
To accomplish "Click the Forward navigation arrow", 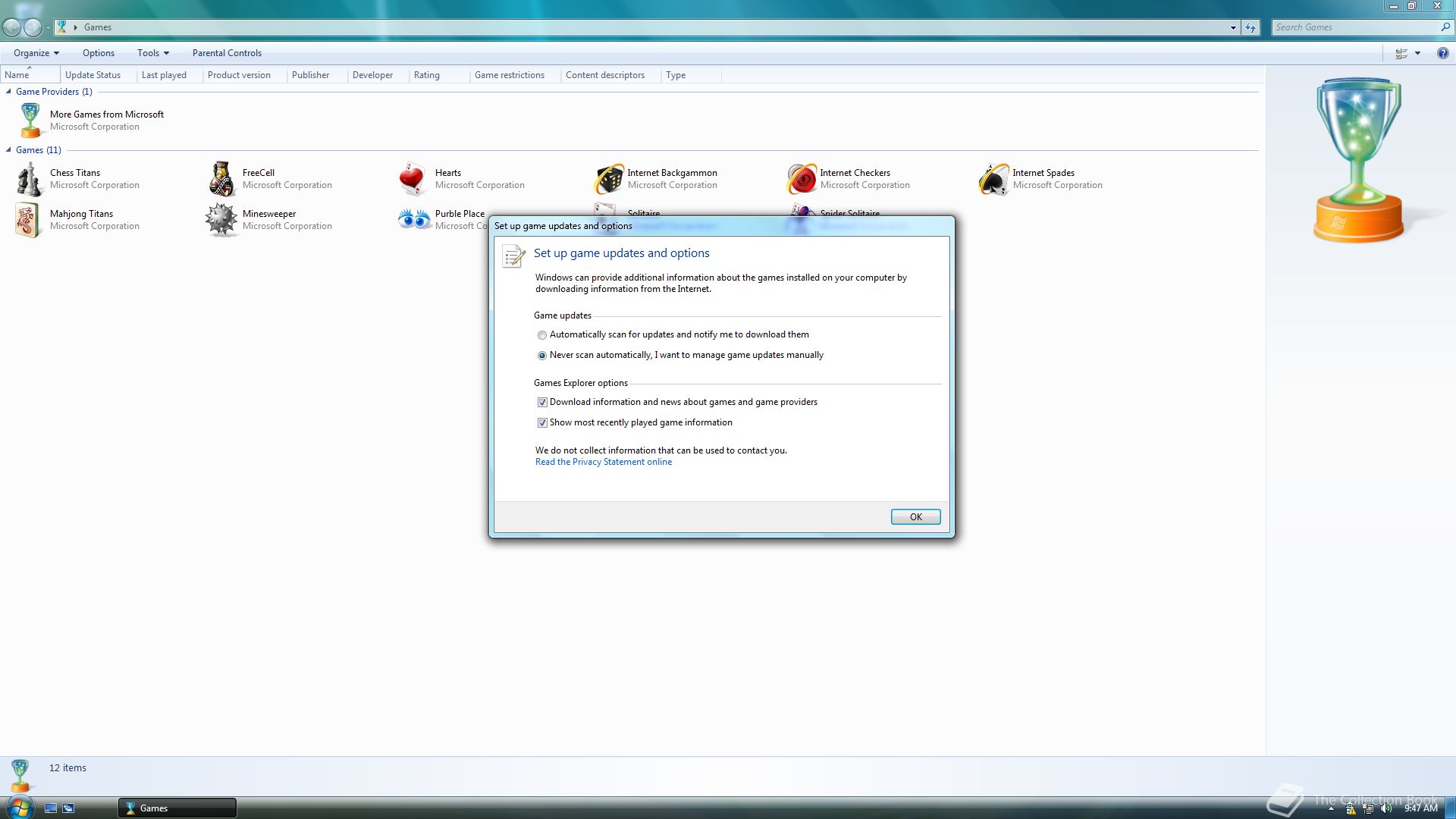I will click(33, 27).
